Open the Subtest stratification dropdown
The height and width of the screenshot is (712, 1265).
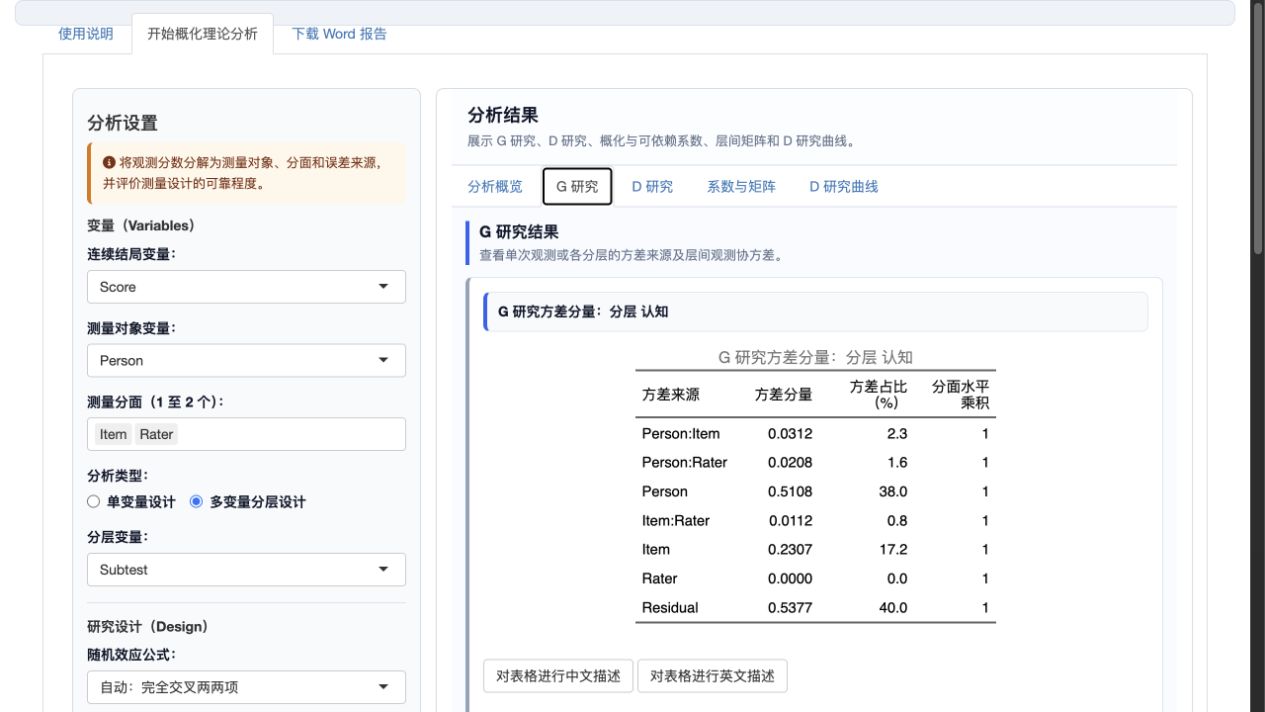[x=246, y=570]
